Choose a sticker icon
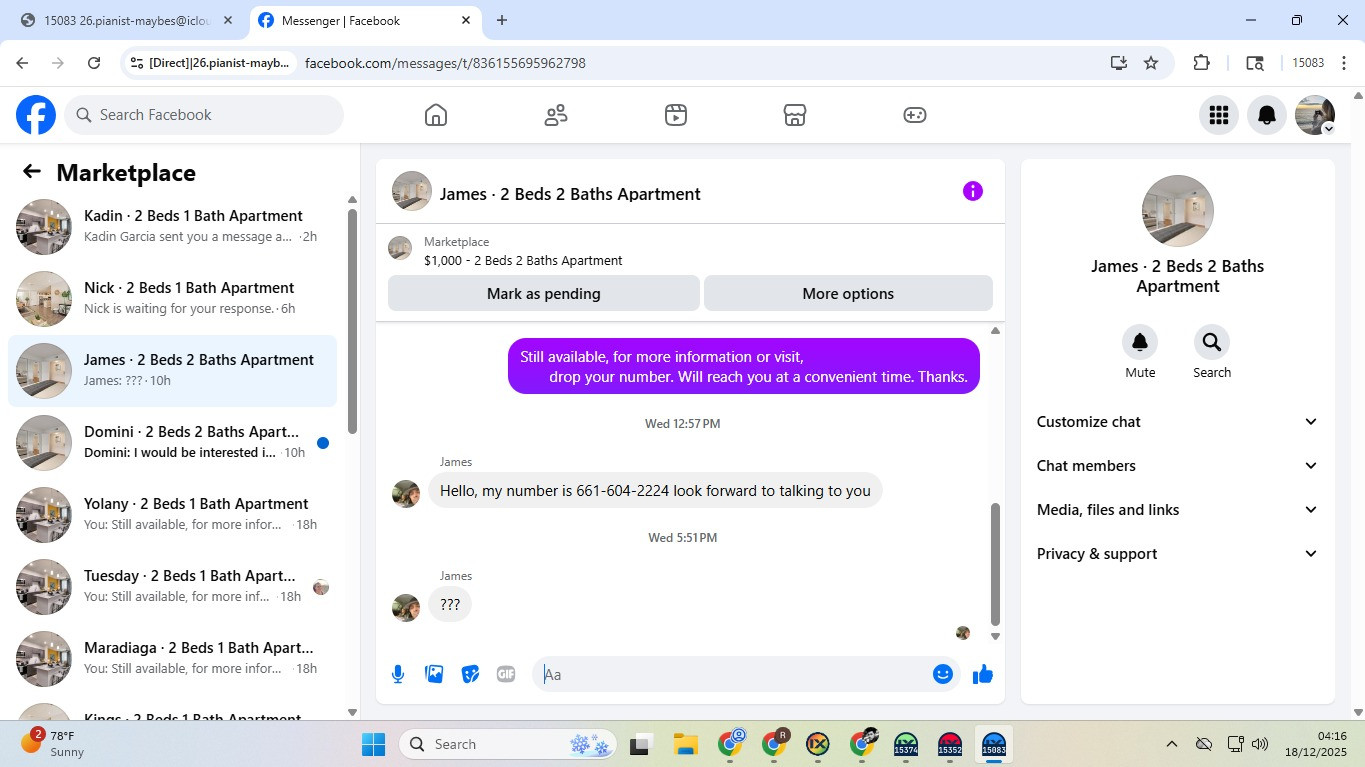The width and height of the screenshot is (1365, 767). pyautogui.click(x=470, y=674)
